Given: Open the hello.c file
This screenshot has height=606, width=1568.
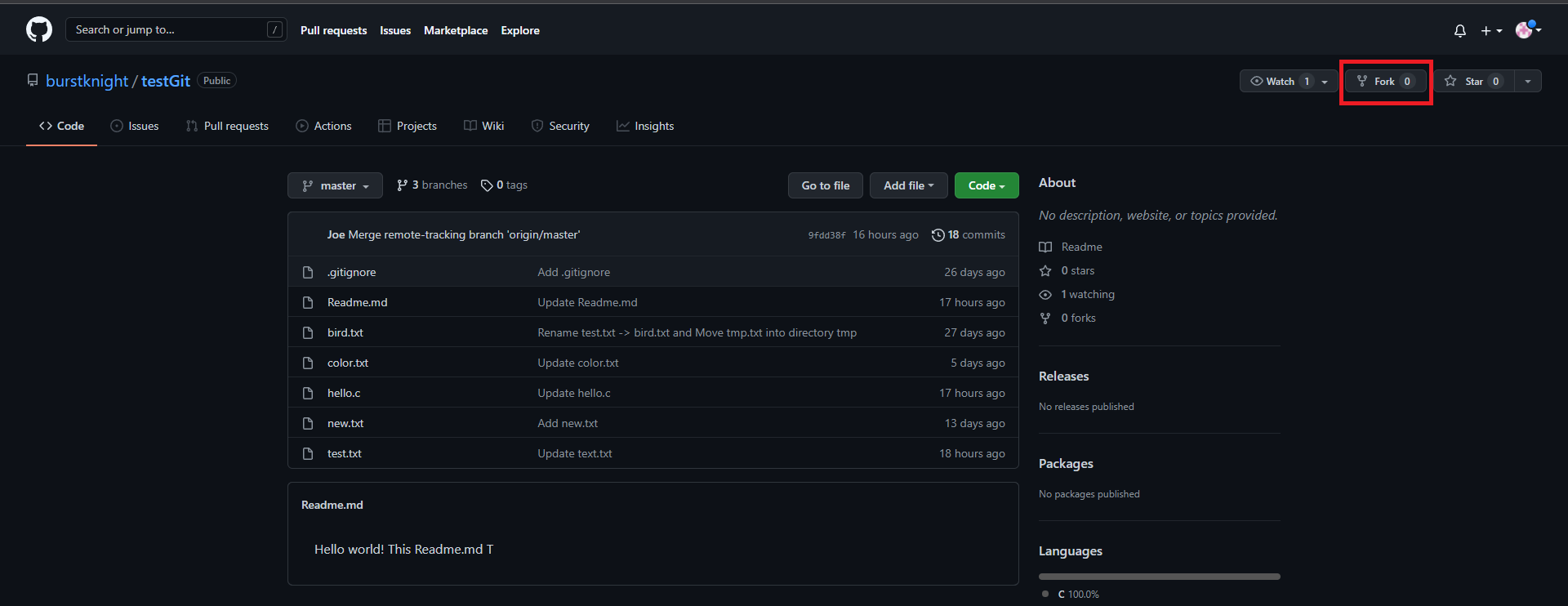Looking at the screenshot, I should point(344,393).
